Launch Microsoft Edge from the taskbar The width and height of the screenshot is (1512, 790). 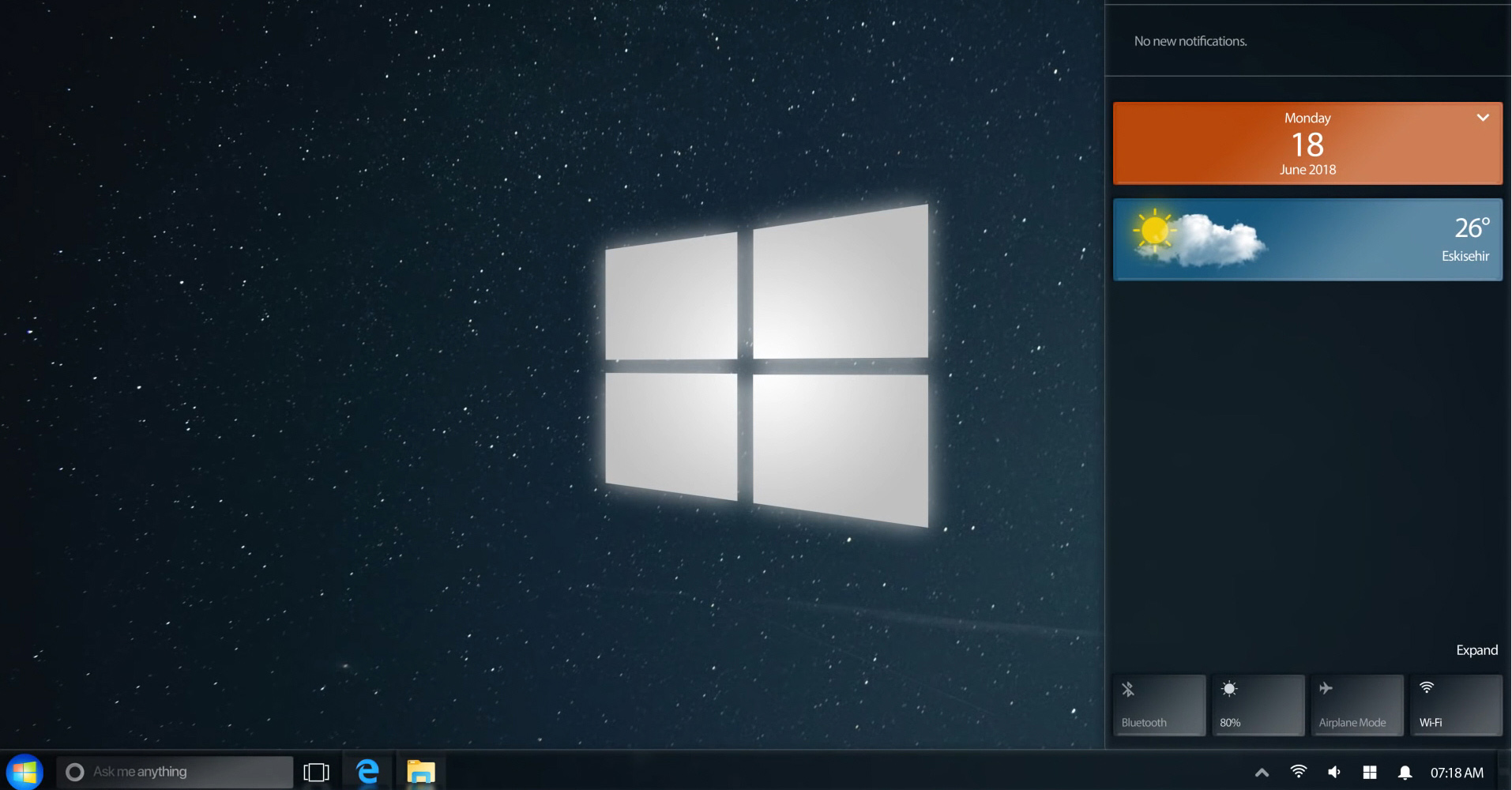coord(367,771)
